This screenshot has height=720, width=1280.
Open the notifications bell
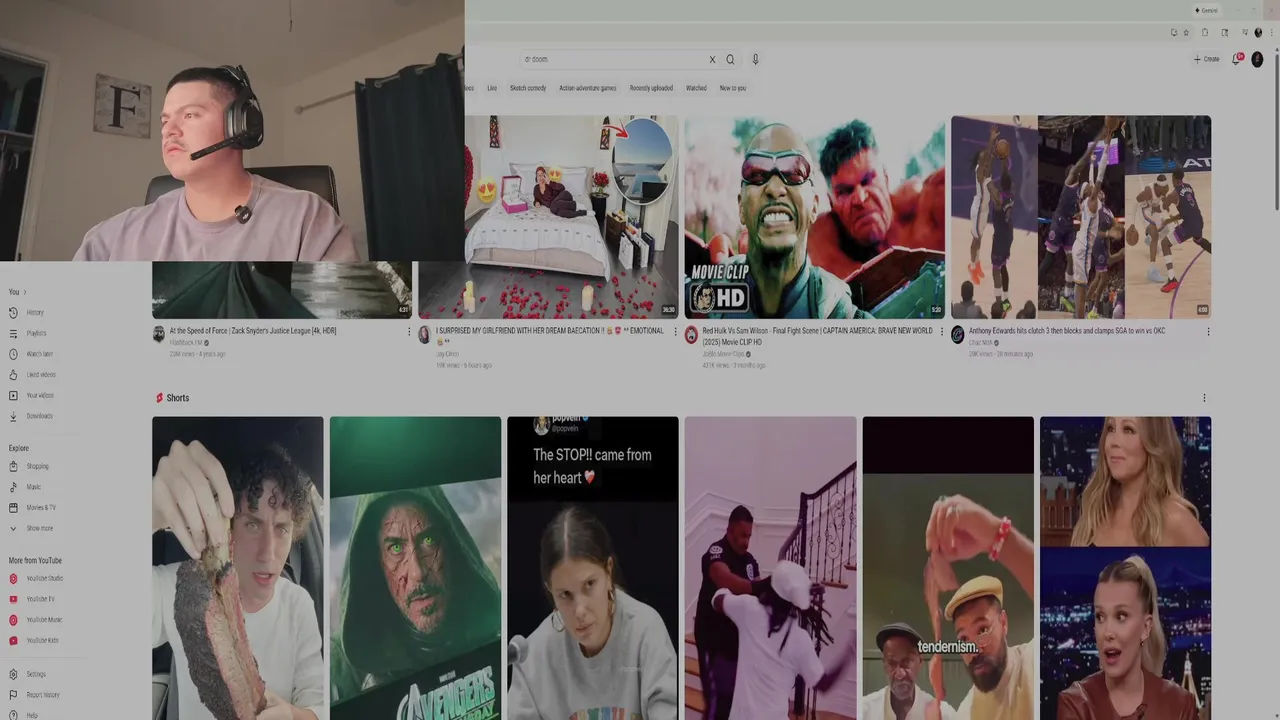coord(1237,59)
